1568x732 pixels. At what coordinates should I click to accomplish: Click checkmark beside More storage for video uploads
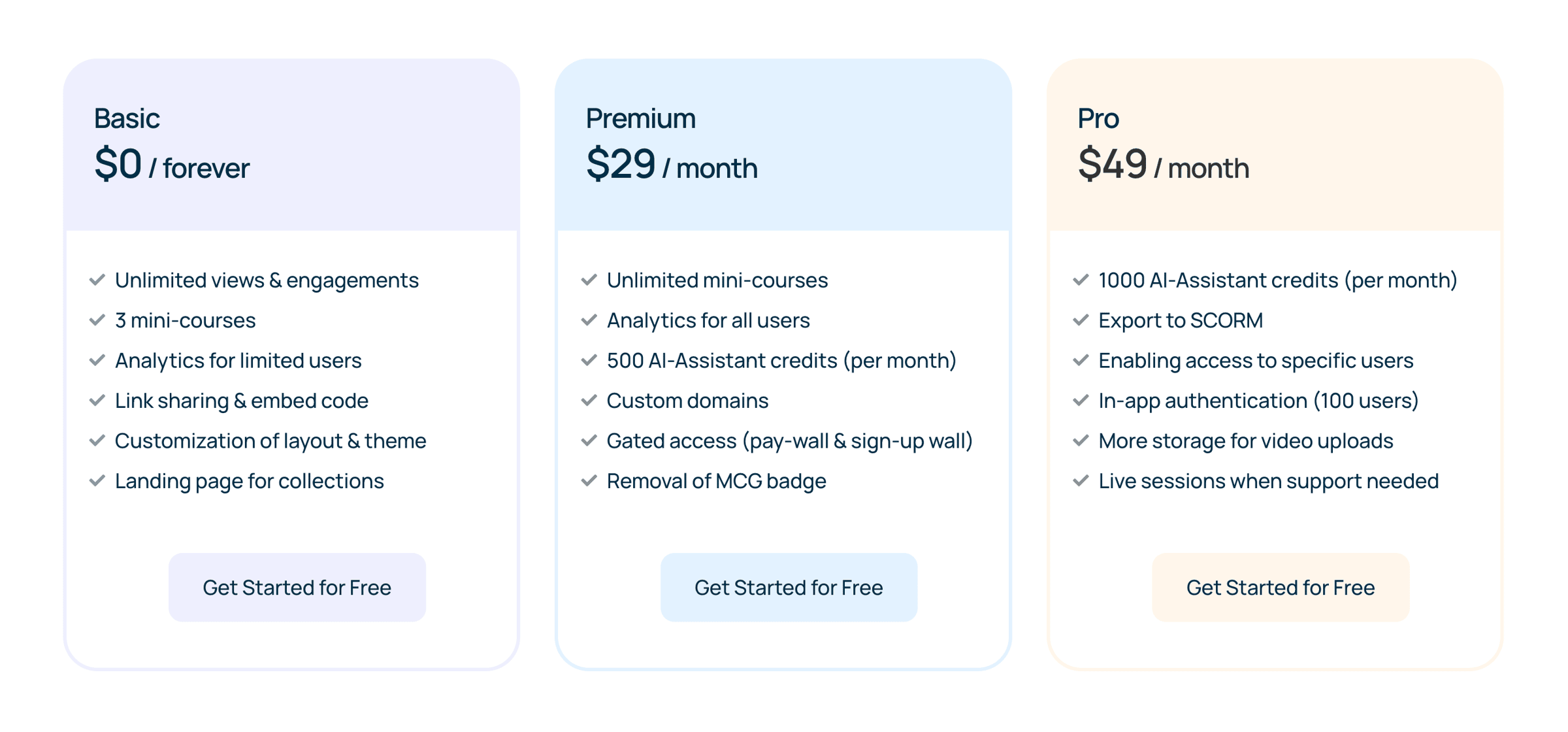click(1081, 441)
